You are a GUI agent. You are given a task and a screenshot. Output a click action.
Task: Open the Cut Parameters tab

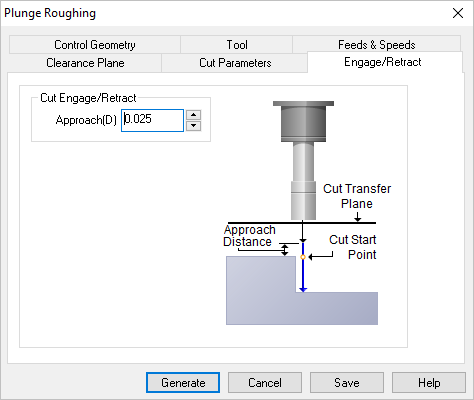(235, 63)
